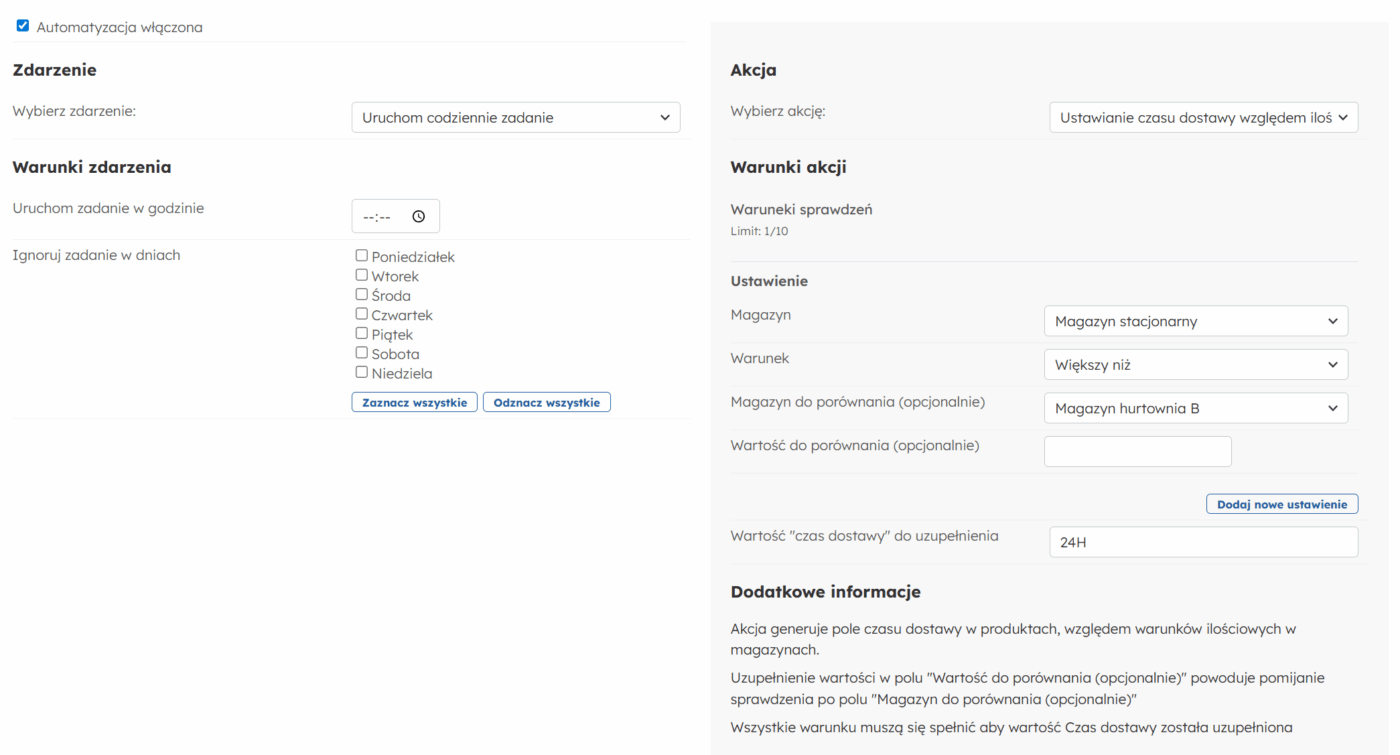Focus the Wartość do porównania input field
This screenshot has width=1400, height=755.
coord(1137,451)
